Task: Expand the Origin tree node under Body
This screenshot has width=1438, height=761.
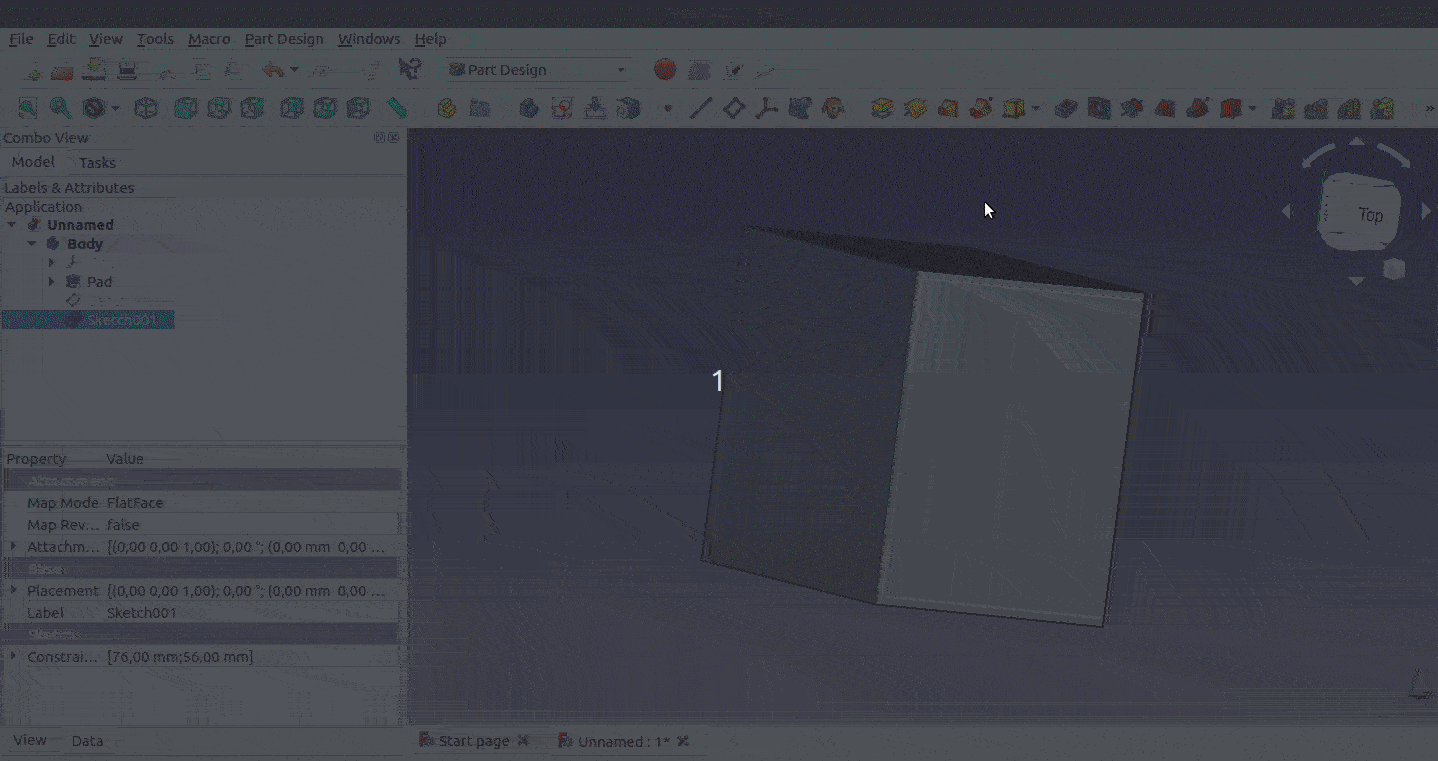Action: tap(52, 263)
